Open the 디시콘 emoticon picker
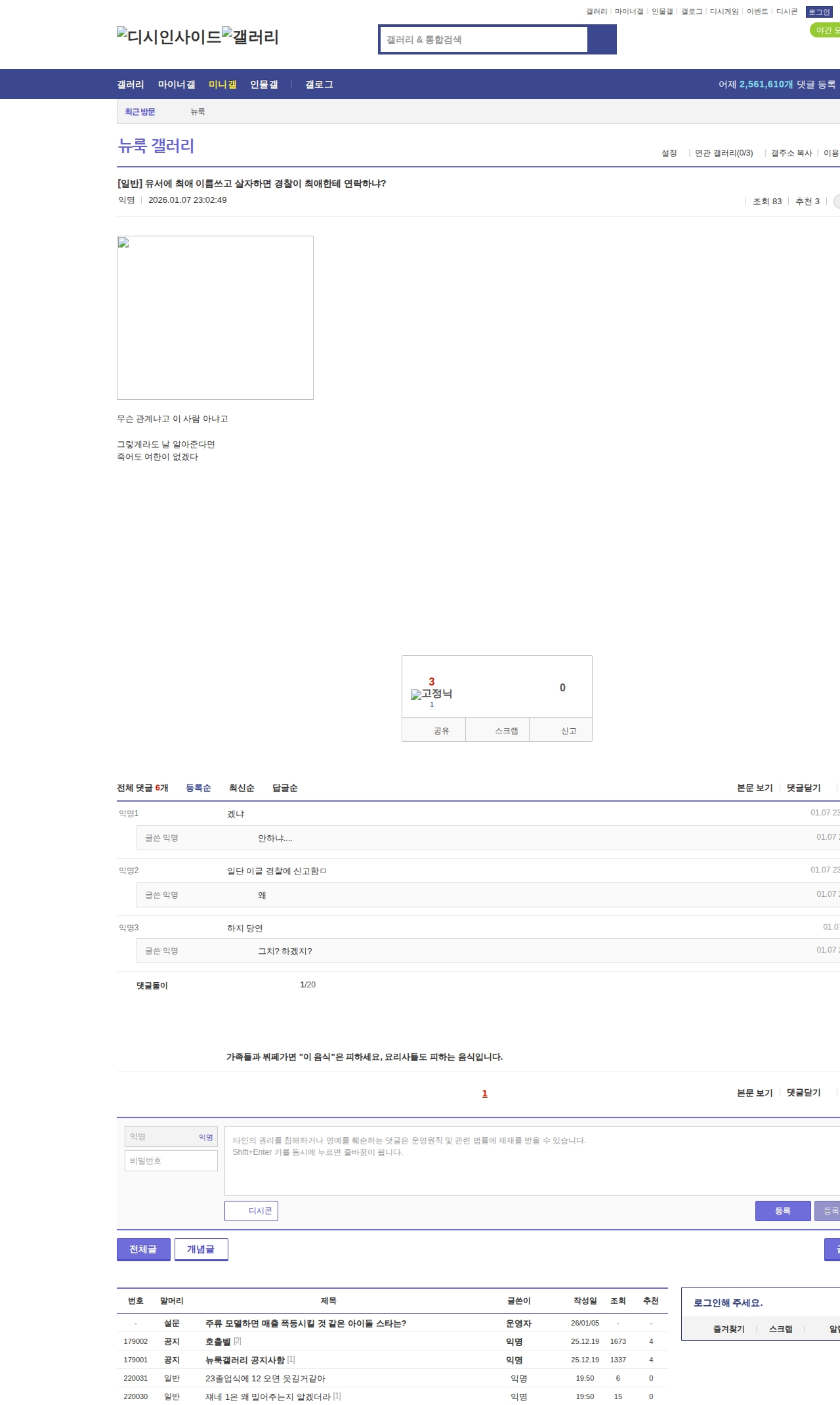Screen dimensions: 840x1405 coord(251,1211)
